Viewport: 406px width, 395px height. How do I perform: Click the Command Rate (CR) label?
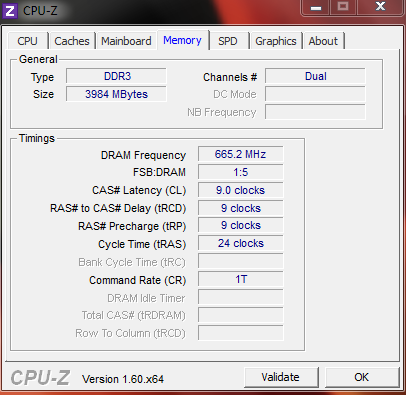coord(137,280)
